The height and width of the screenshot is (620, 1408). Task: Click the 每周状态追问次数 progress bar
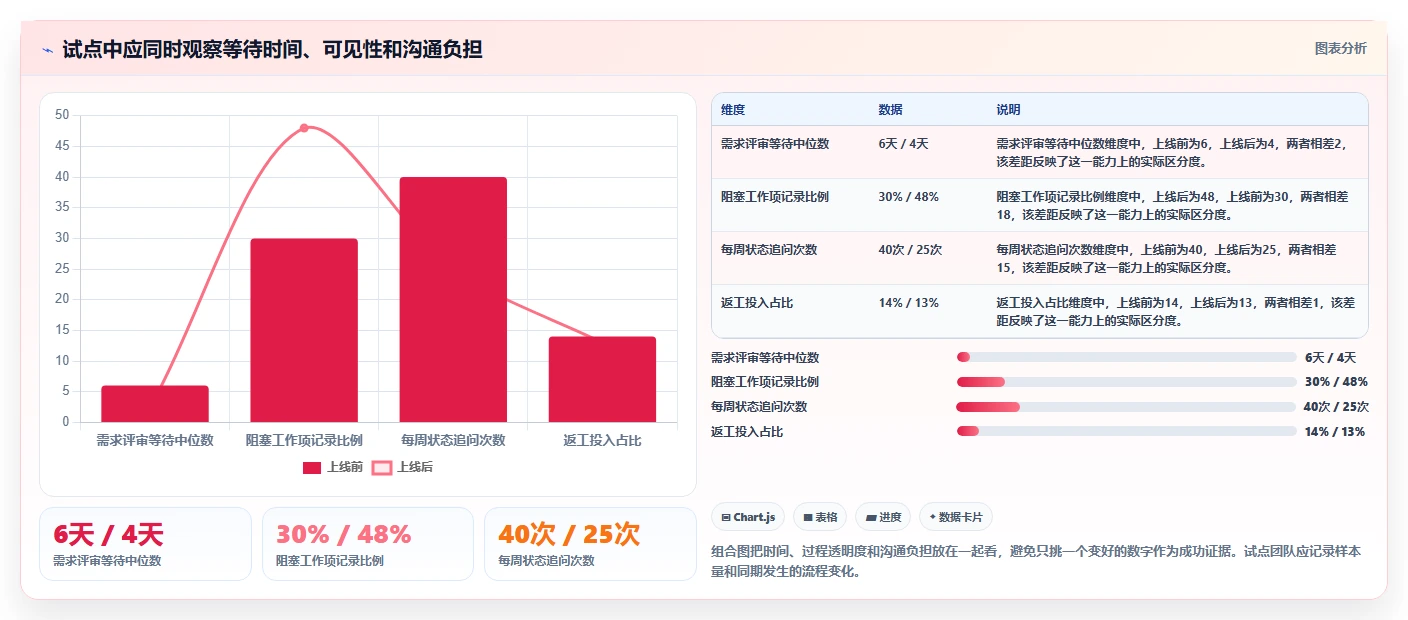1126,406
